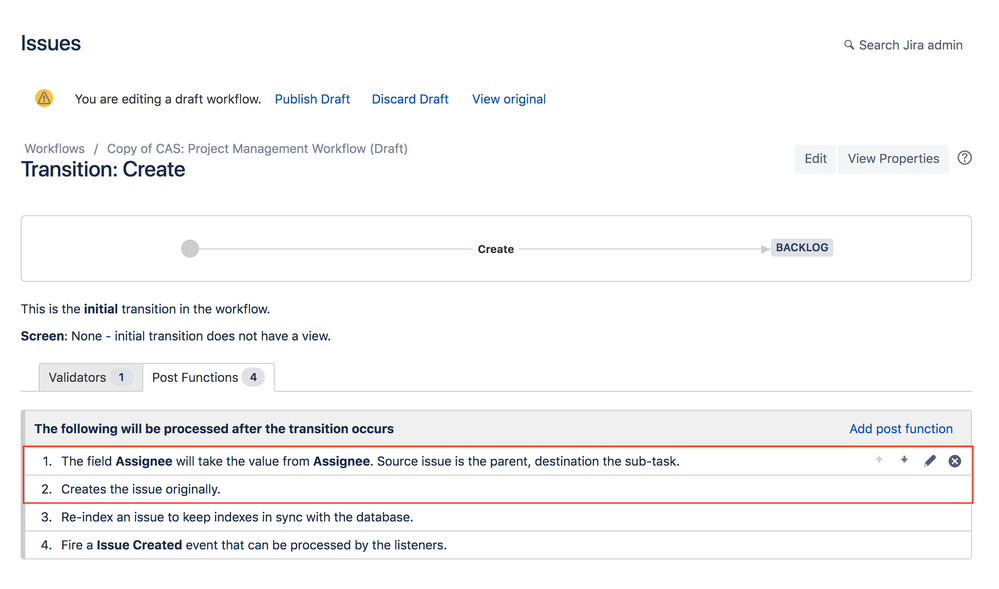This screenshot has width=999, height=589.
Task: Click the Issues page heading
Action: coord(51,43)
